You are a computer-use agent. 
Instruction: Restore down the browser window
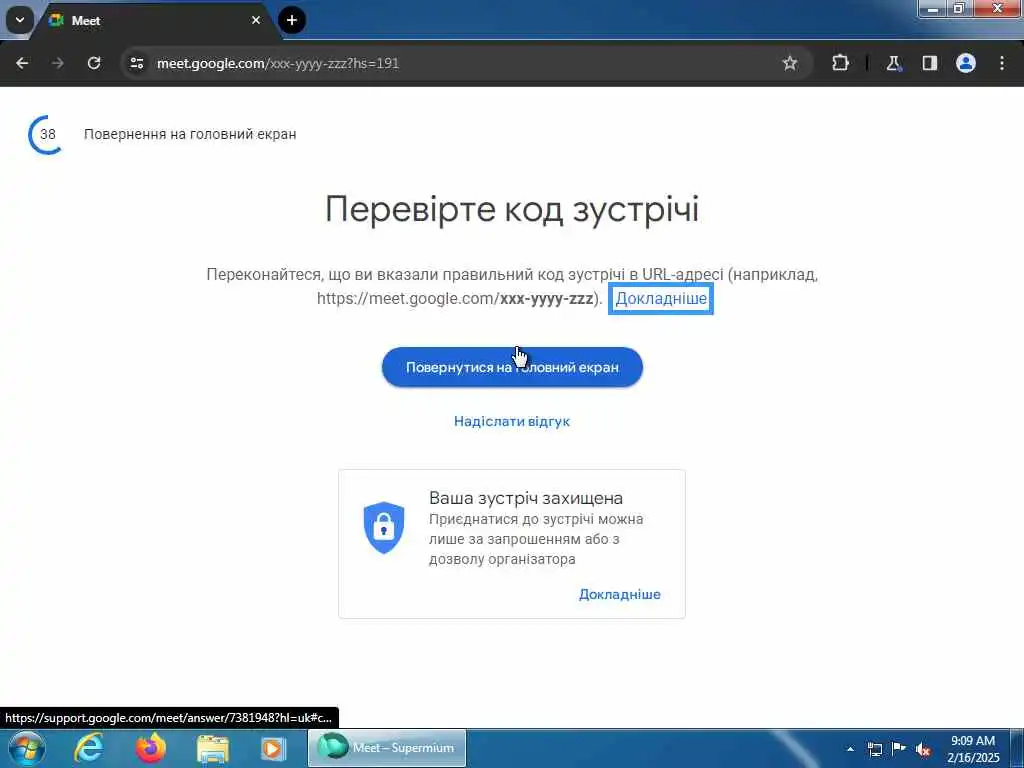point(959,8)
